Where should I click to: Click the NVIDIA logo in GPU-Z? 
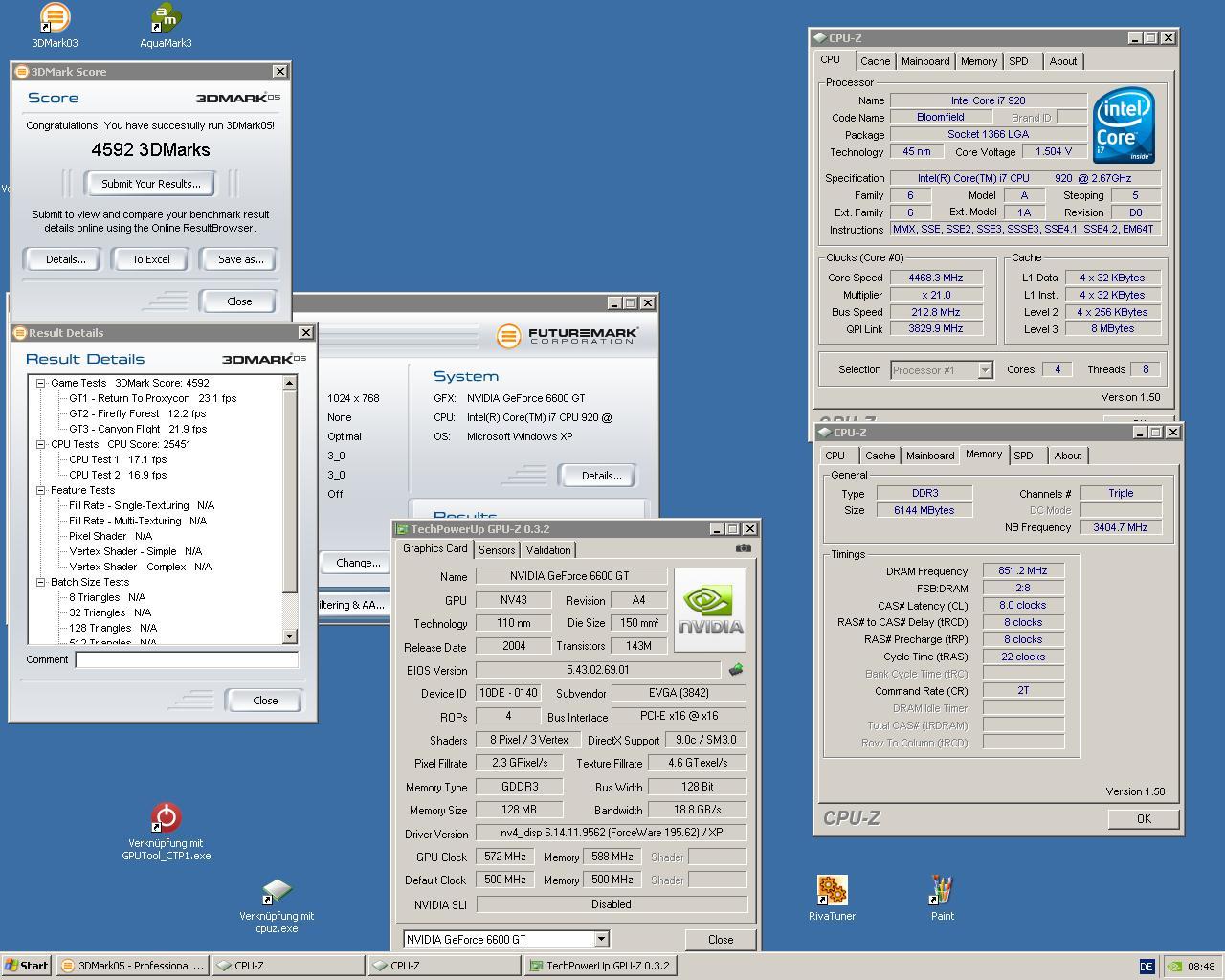coord(710,611)
